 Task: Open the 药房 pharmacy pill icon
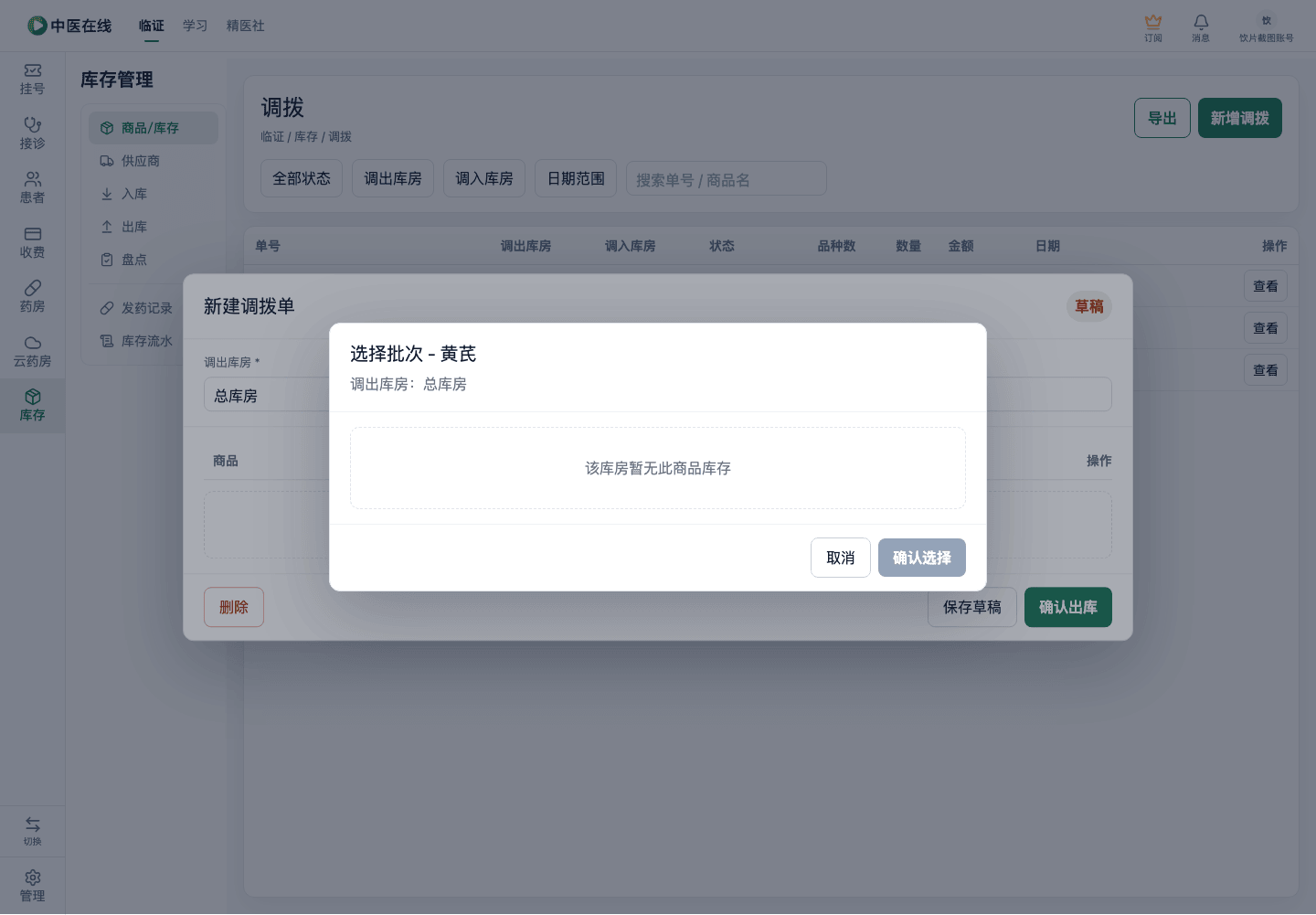[33, 288]
